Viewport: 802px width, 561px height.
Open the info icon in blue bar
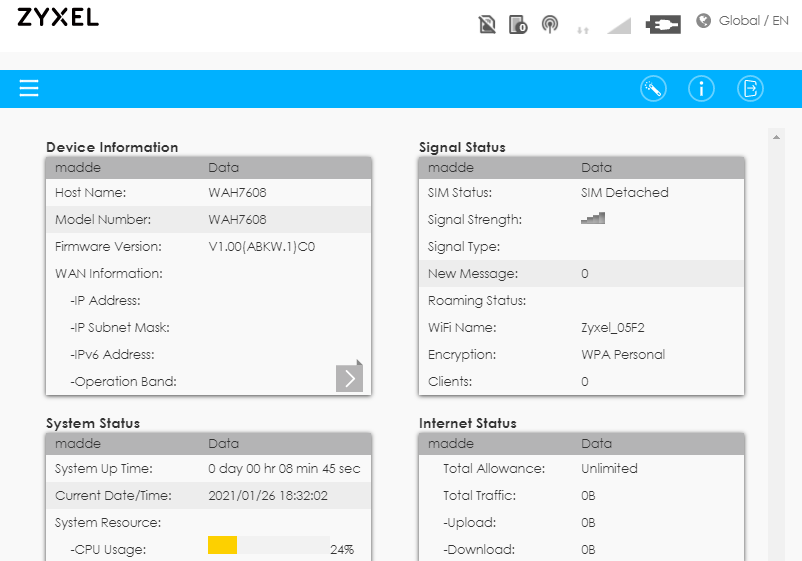[701, 88]
